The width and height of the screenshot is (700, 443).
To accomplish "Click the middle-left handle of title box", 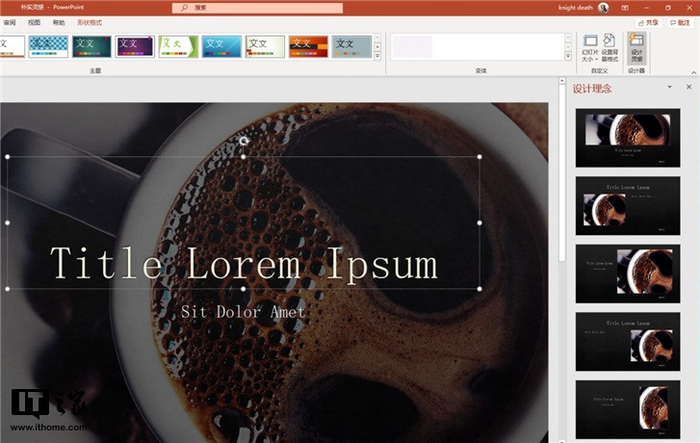I will tap(8, 223).
